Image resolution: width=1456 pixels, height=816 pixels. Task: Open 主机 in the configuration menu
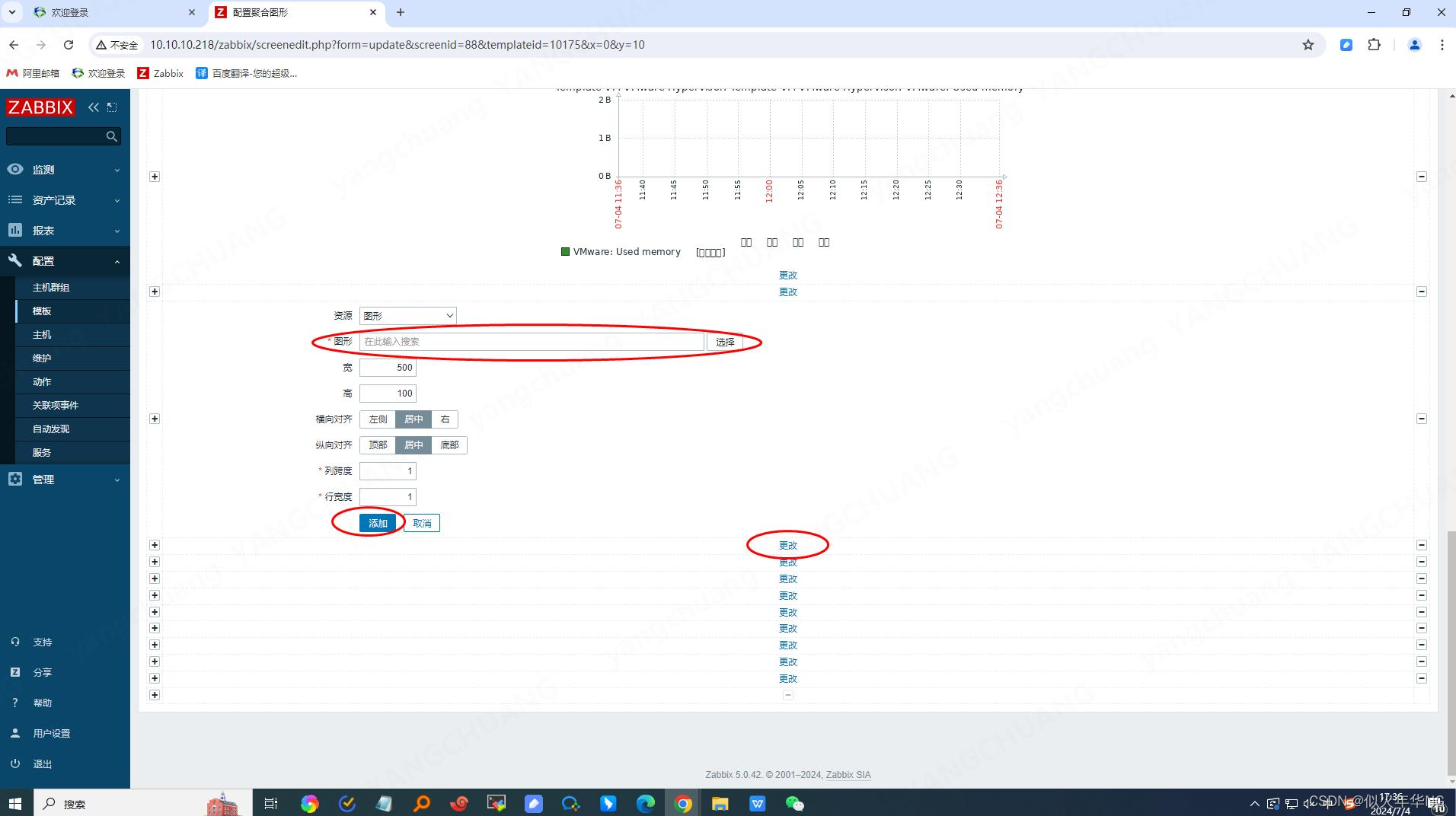coord(42,335)
